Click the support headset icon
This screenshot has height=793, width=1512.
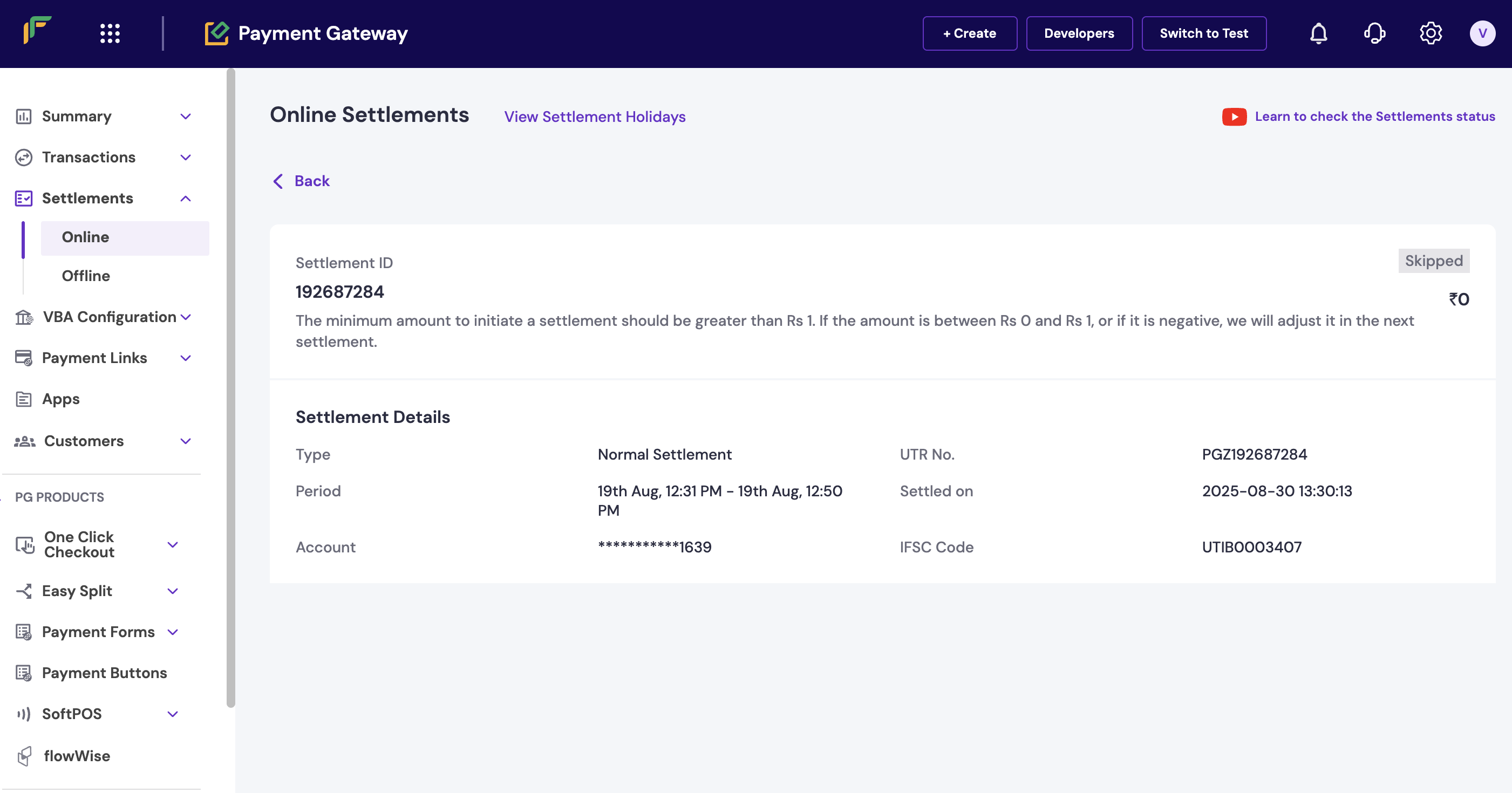point(1374,33)
